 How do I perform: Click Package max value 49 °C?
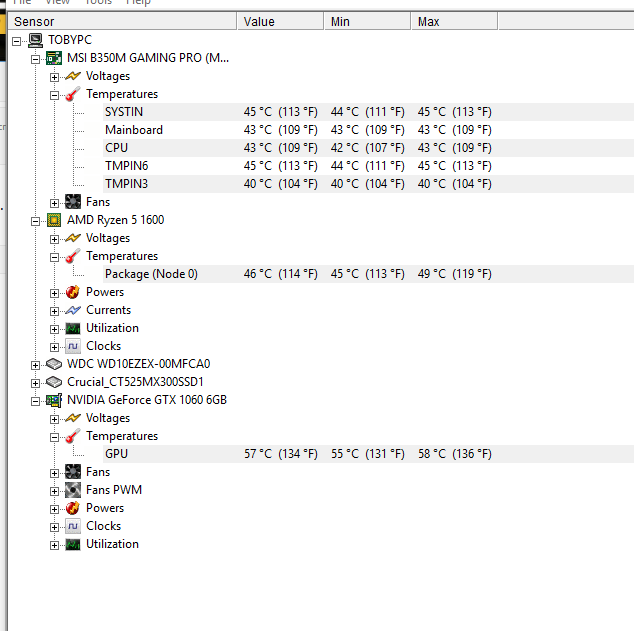coord(454,274)
